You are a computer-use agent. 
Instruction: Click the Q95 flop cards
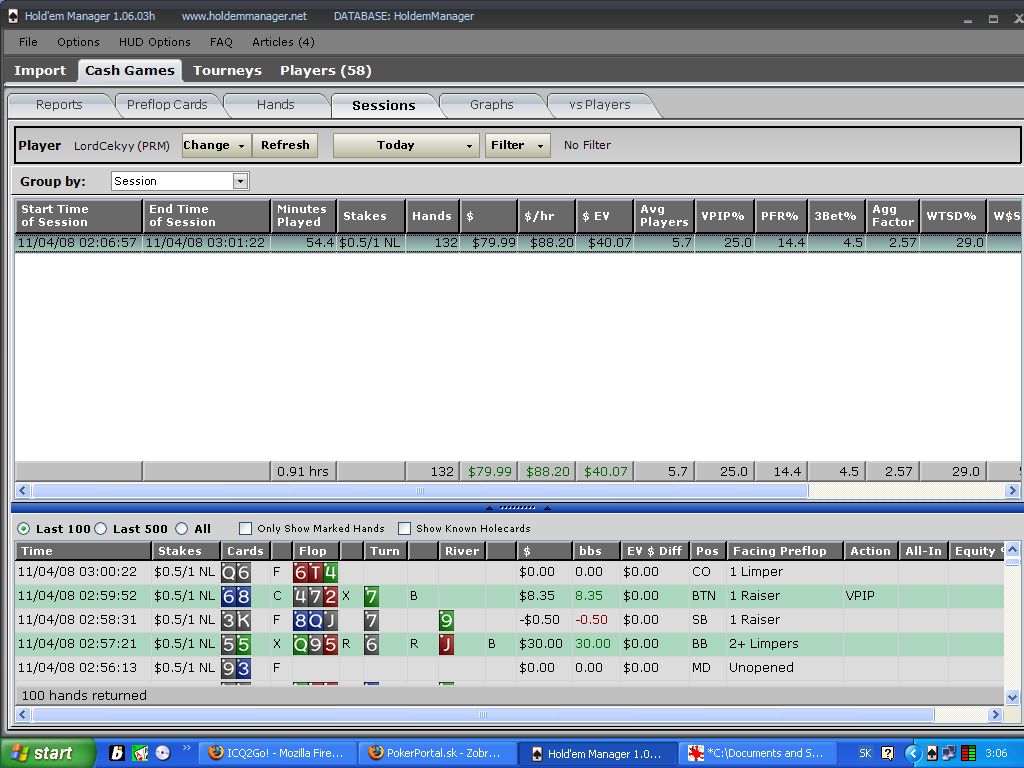(x=315, y=645)
